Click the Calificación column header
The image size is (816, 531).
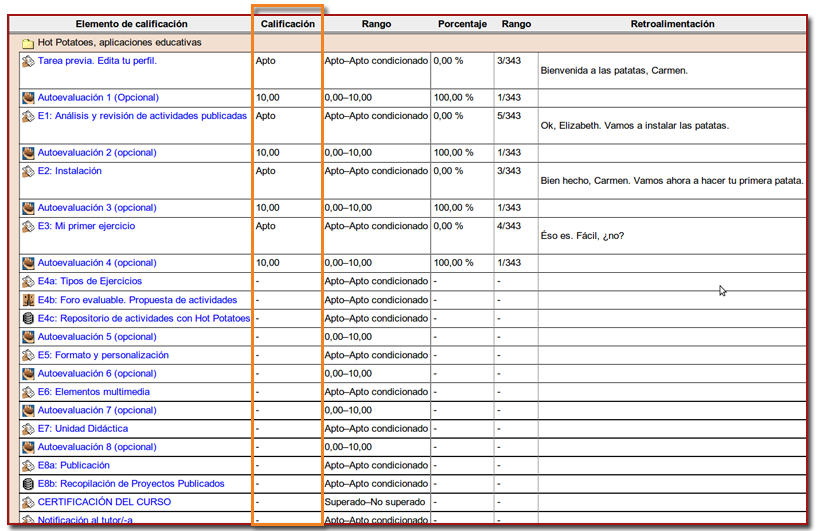(288, 24)
